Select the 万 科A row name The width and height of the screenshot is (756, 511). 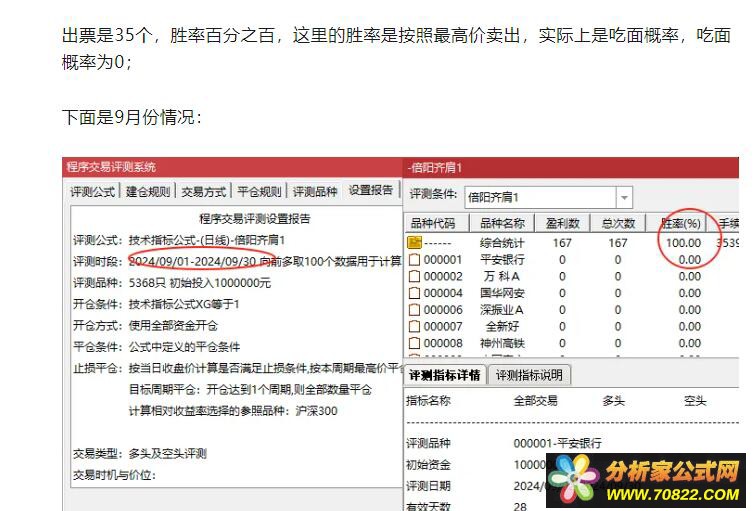point(502,277)
